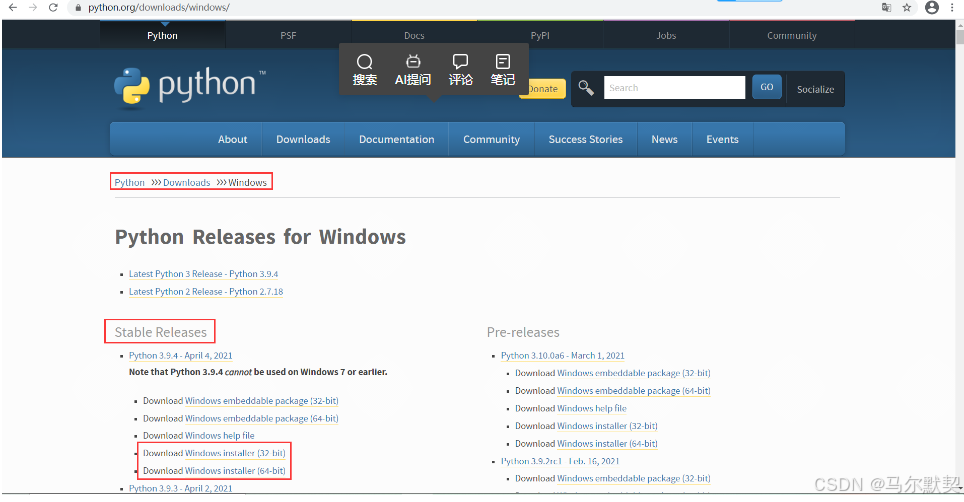
Task: Download 3.9.2rc1 embeddable package 32-bit
Action: pyautogui.click(x=634, y=478)
